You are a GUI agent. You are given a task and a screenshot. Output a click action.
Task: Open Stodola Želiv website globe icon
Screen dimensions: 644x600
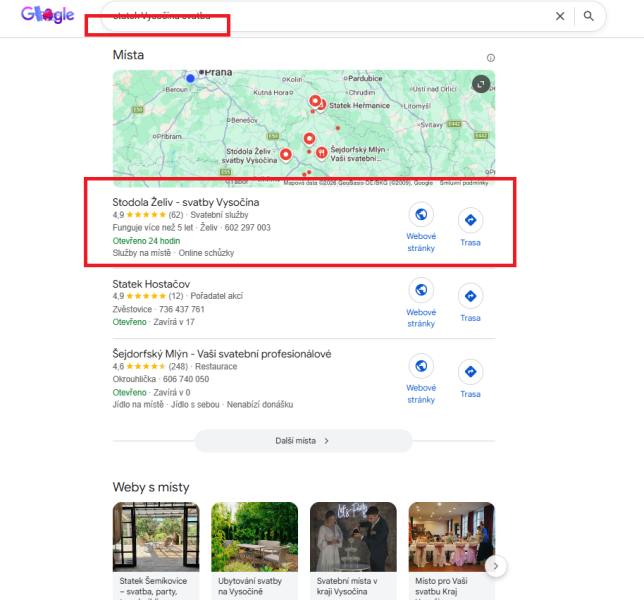click(421, 214)
